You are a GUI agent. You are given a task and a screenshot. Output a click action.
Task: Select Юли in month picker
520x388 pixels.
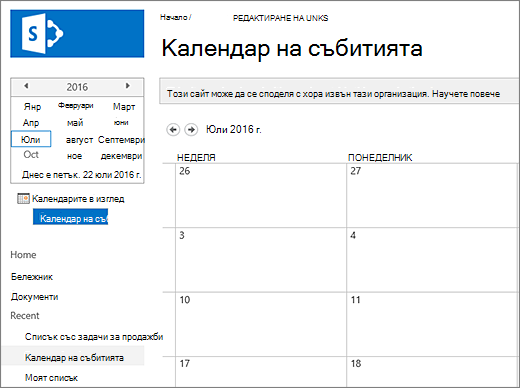[x=31, y=139]
